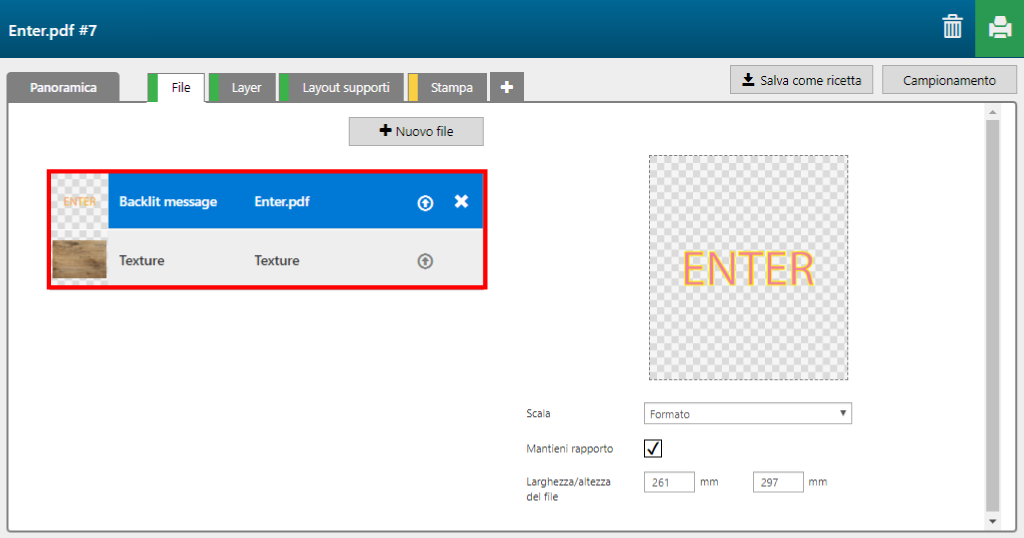This screenshot has height=538, width=1024.
Task: Click the scrollbar up arrow
Action: coord(993,112)
